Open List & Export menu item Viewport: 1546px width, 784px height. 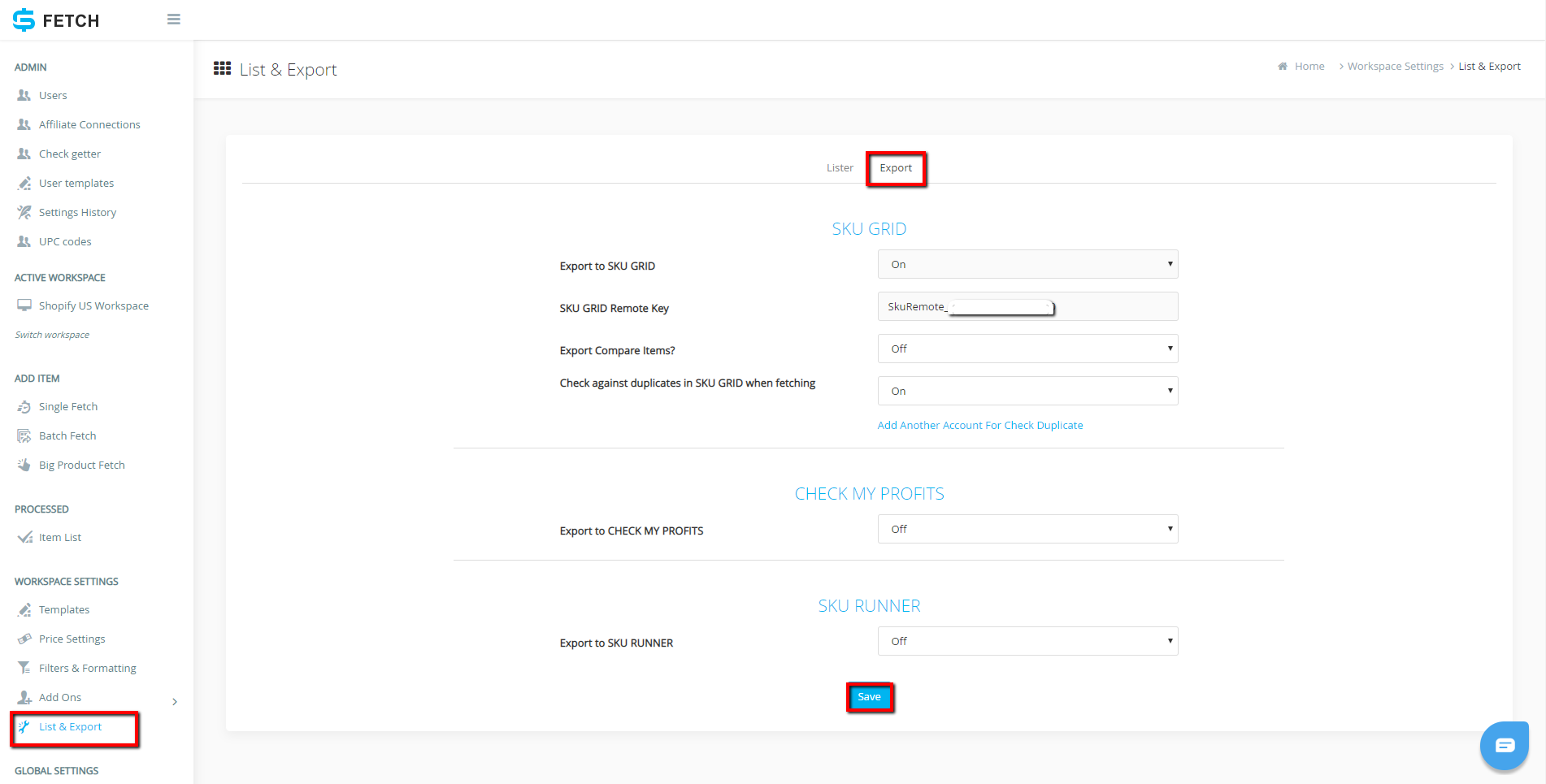(x=70, y=727)
